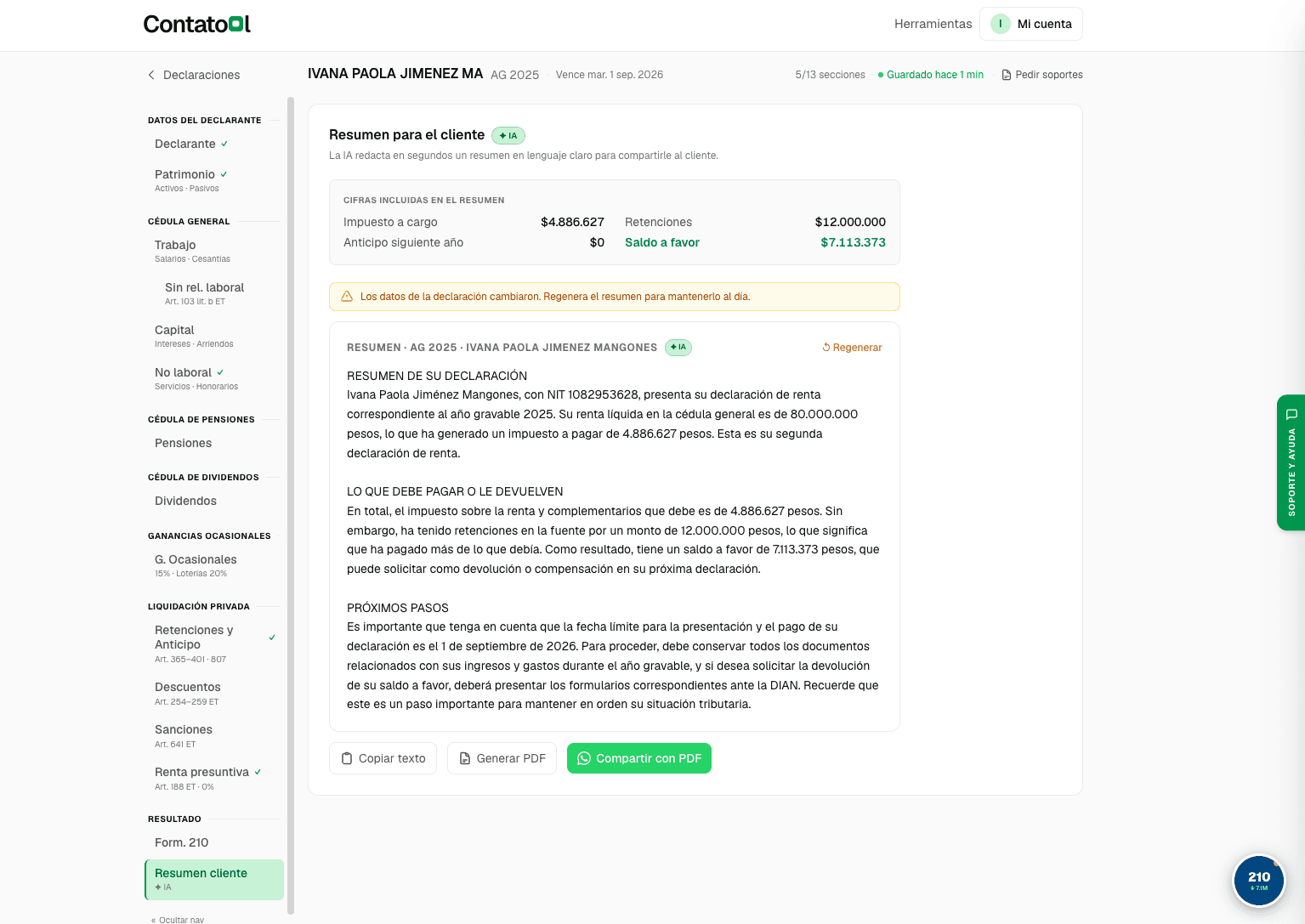
Task: Open Pedir soportes
Action: tap(1042, 75)
